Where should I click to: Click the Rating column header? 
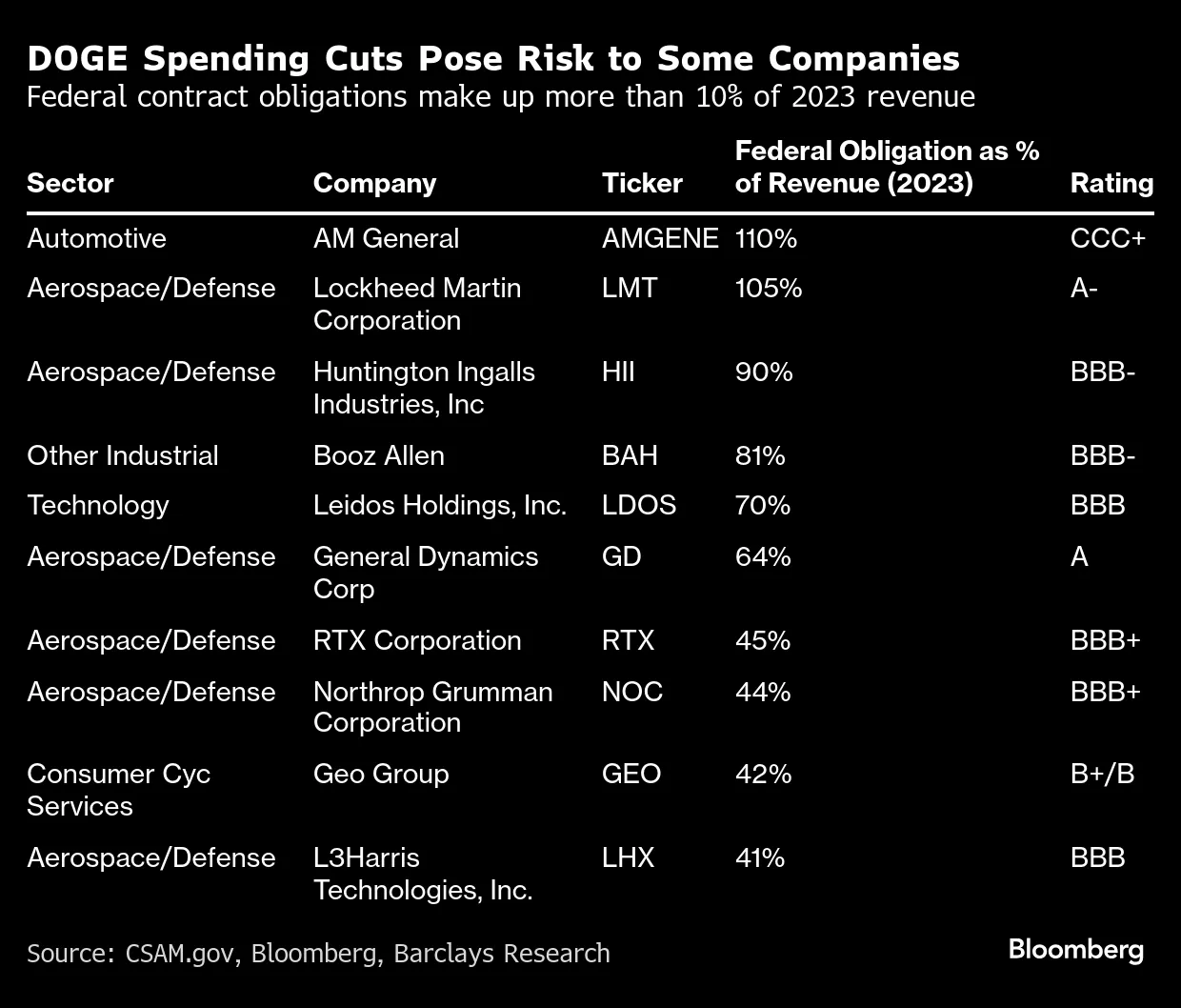[x=1111, y=183]
